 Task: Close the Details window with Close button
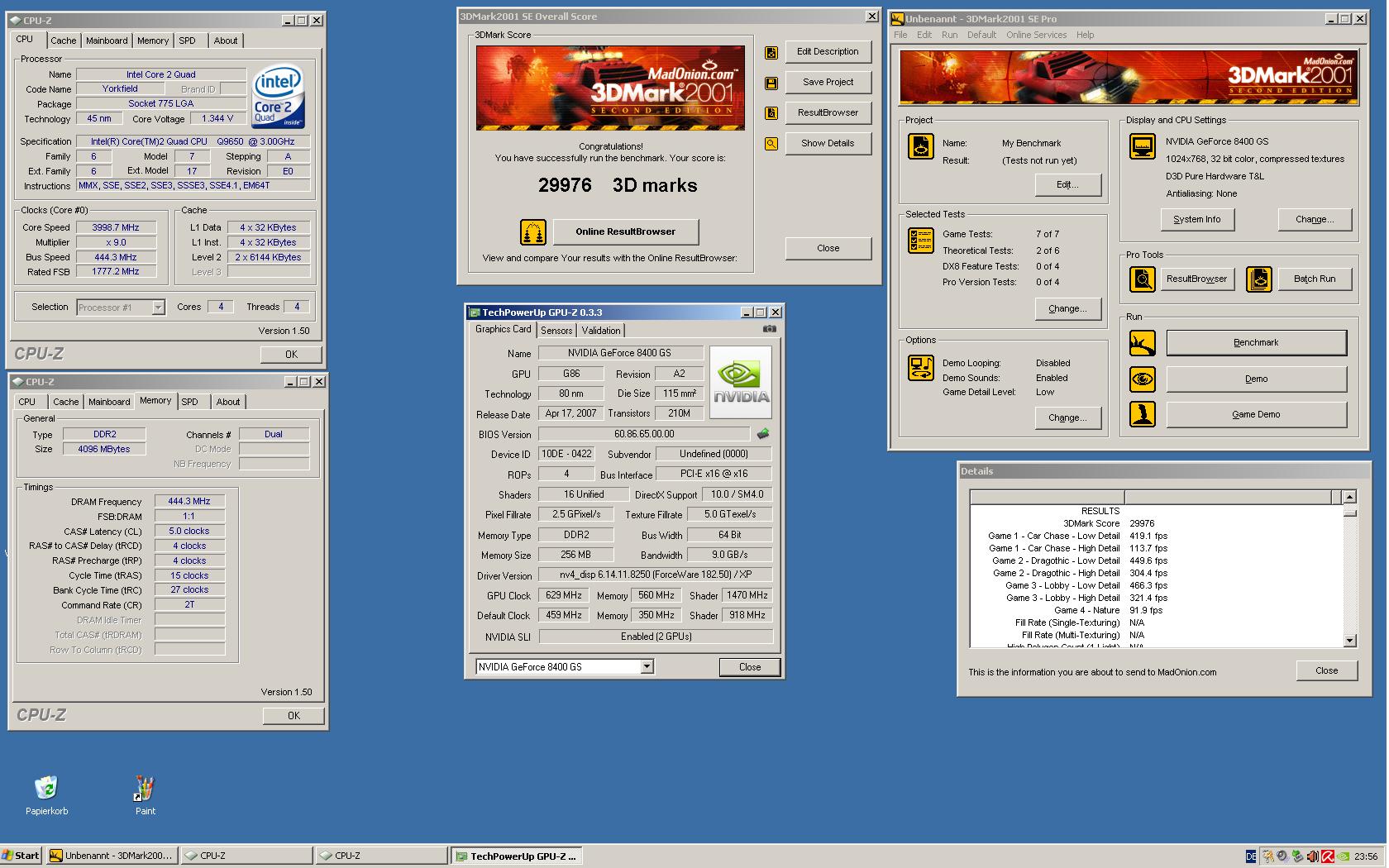1326,670
